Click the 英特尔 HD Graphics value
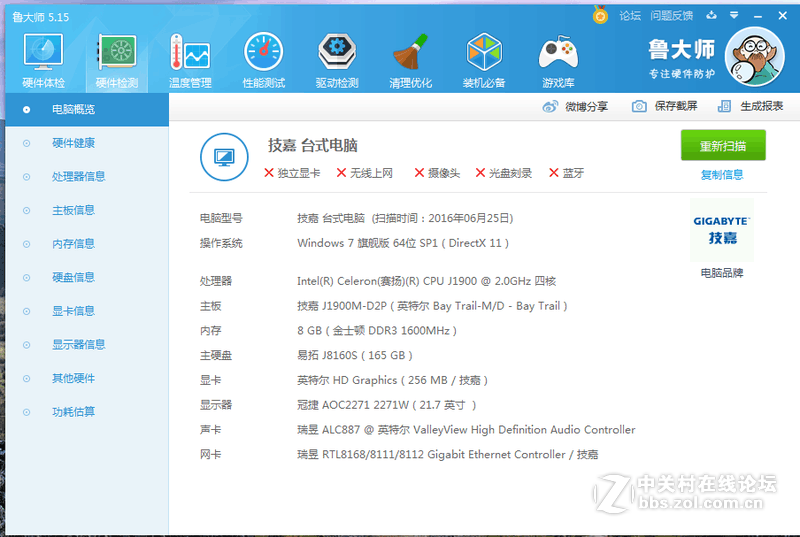The width and height of the screenshot is (800, 537). (392, 380)
